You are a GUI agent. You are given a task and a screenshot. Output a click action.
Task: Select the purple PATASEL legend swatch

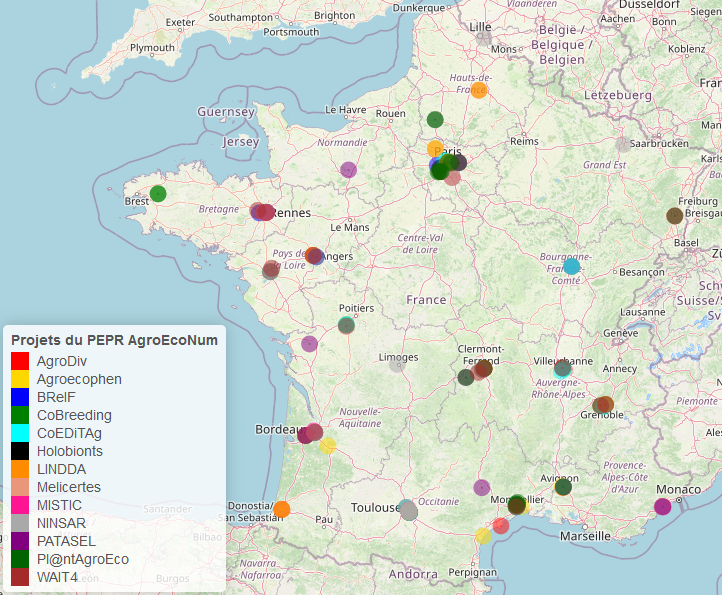coord(20,541)
